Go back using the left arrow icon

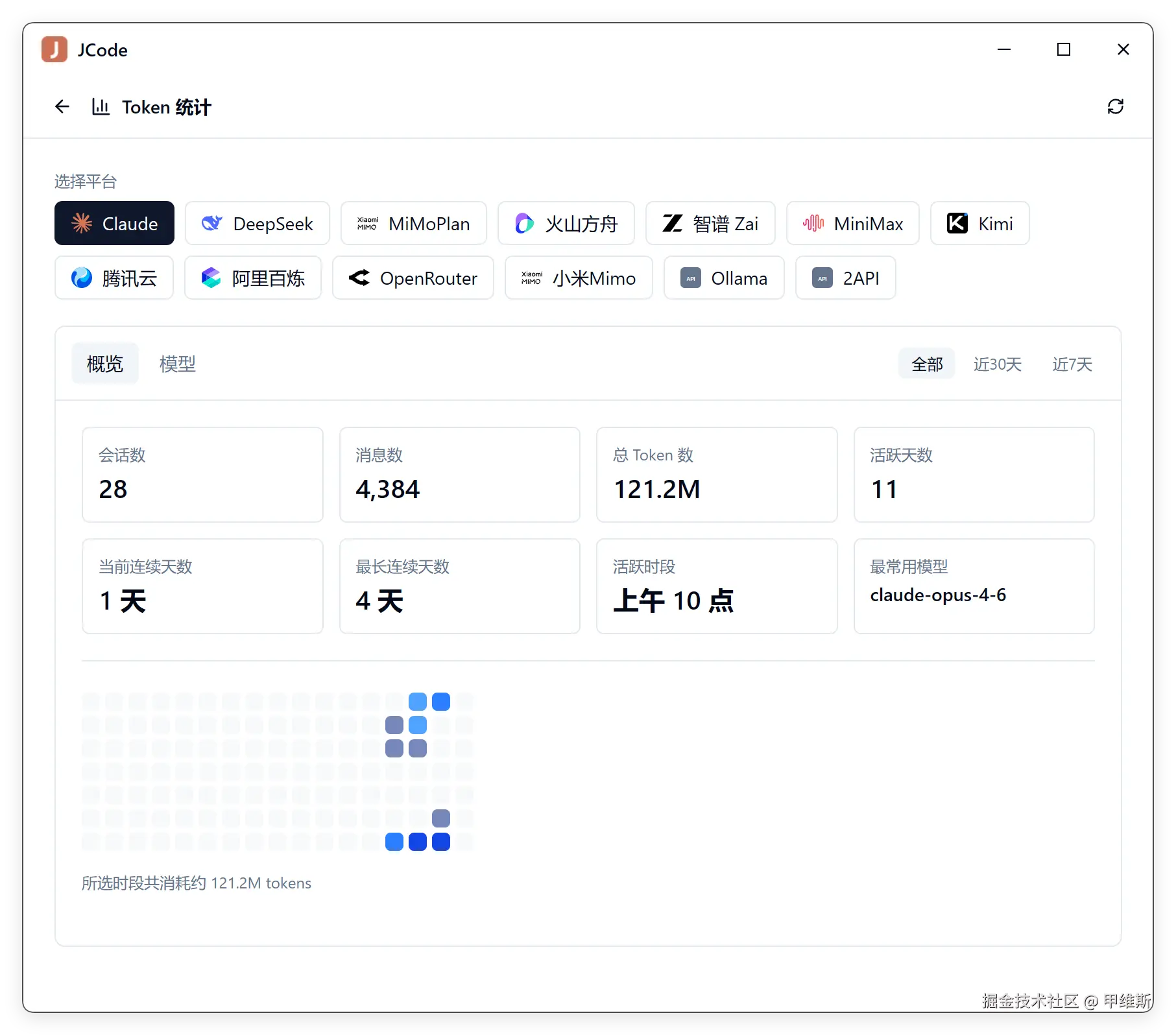(x=62, y=106)
